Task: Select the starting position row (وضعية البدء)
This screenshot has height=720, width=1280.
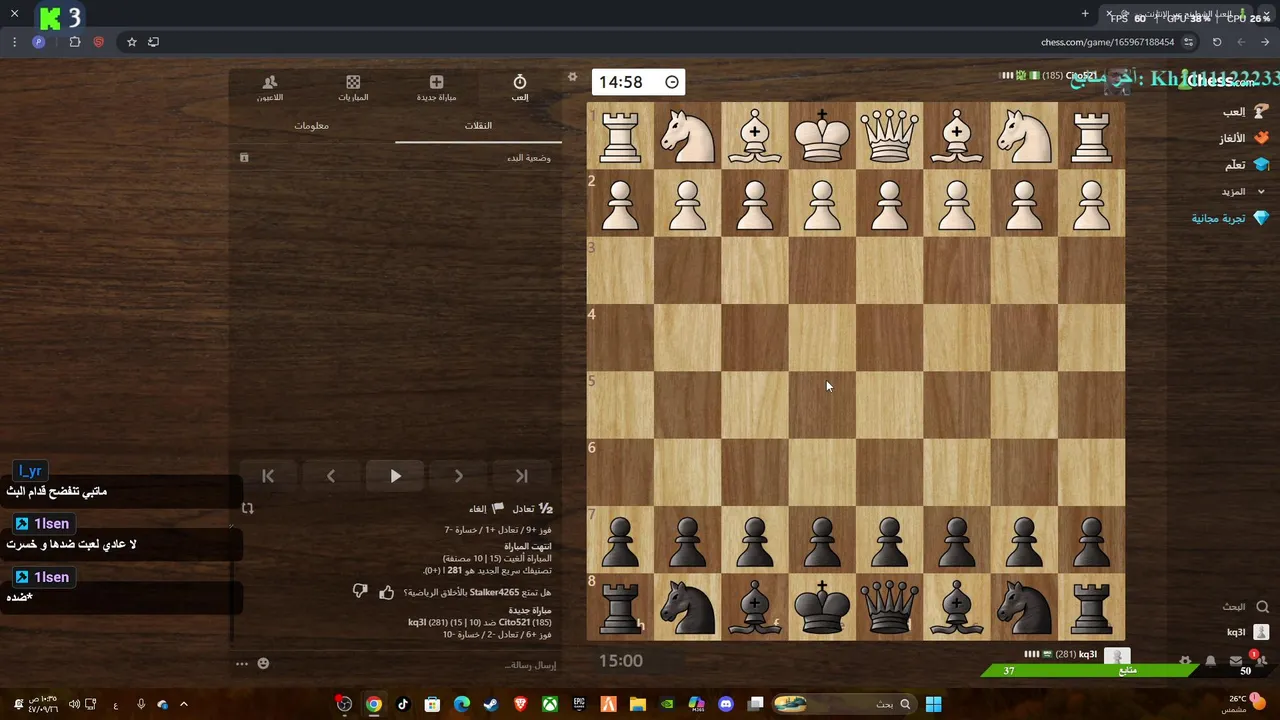Action: click(396, 158)
